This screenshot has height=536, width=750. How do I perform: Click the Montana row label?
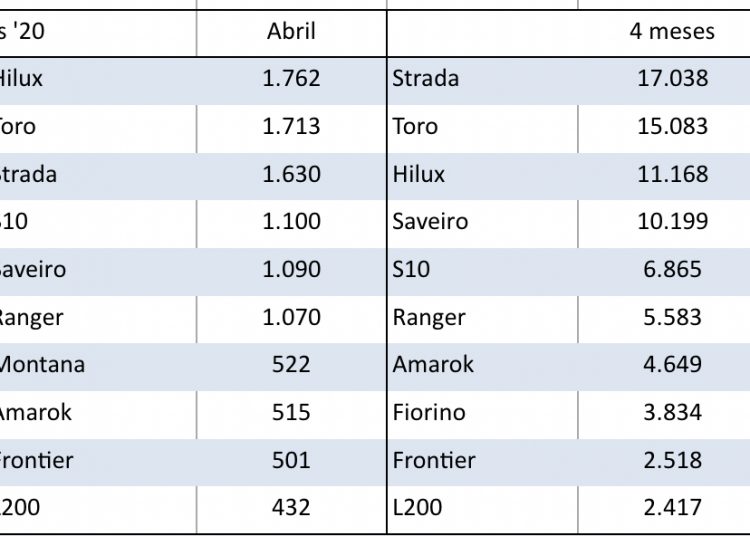coord(40,365)
